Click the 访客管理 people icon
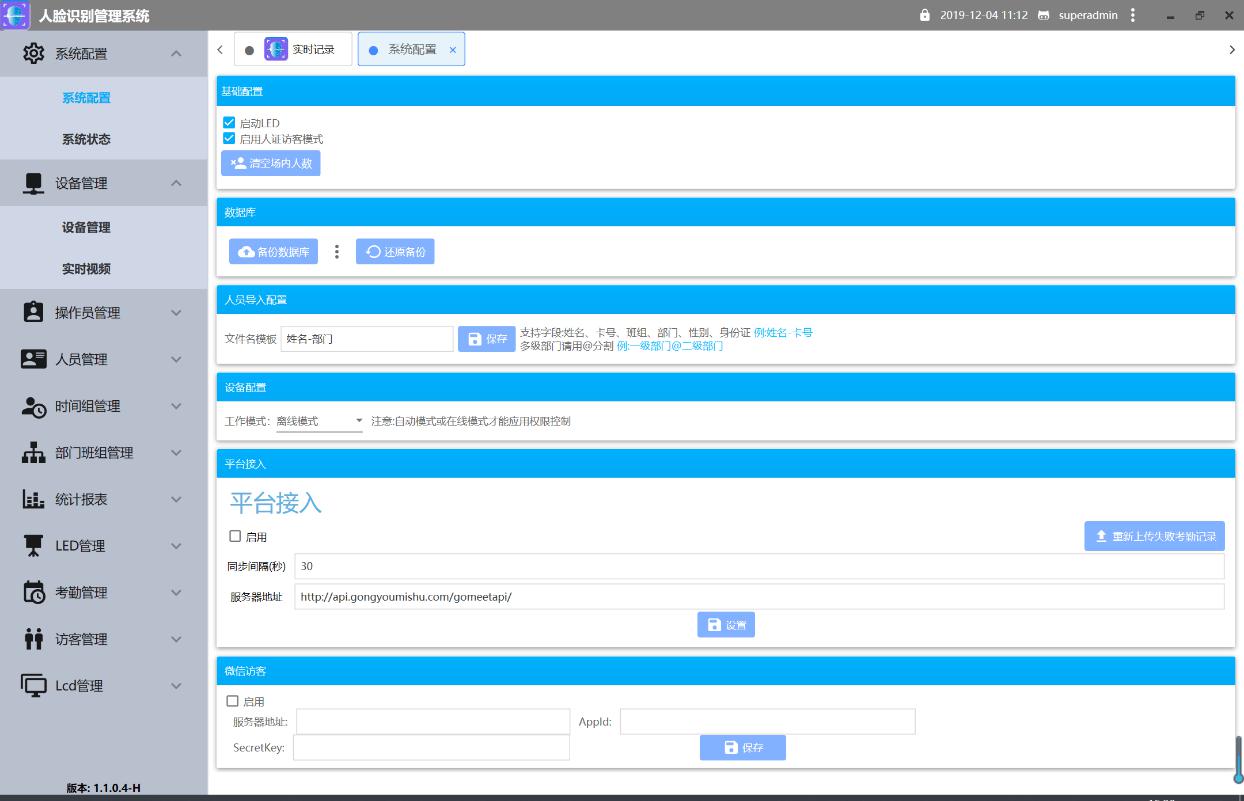The image size is (1244, 801). [x=33, y=639]
